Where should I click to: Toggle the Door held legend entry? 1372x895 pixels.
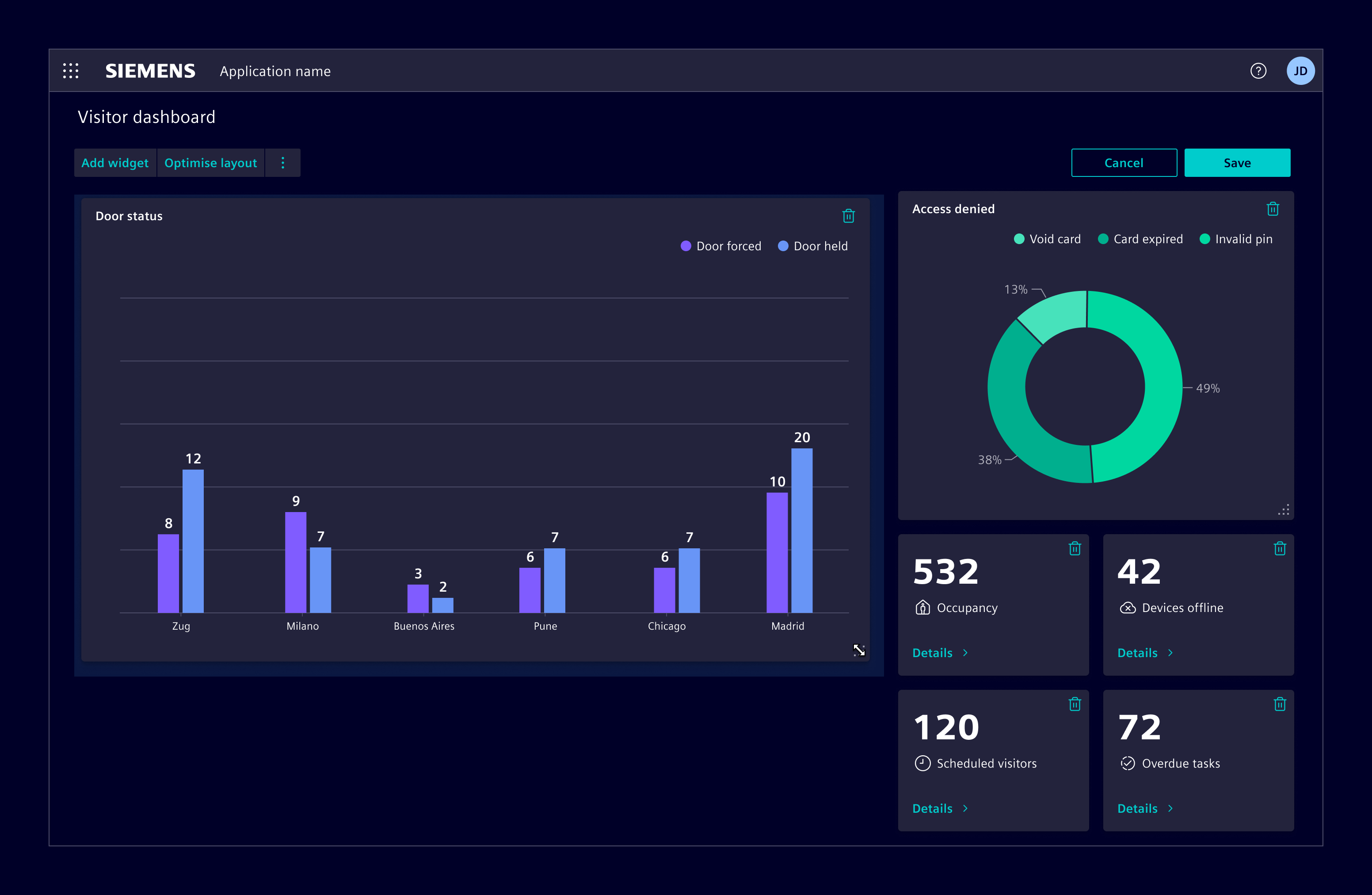812,246
